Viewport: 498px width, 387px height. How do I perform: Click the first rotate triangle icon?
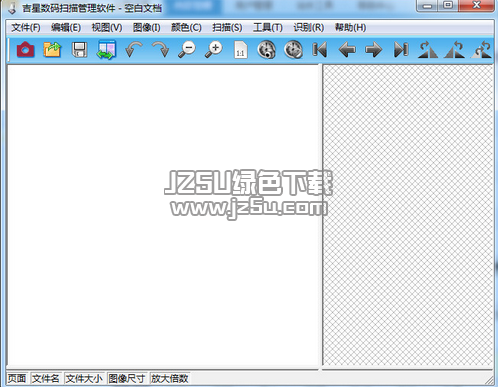click(428, 50)
